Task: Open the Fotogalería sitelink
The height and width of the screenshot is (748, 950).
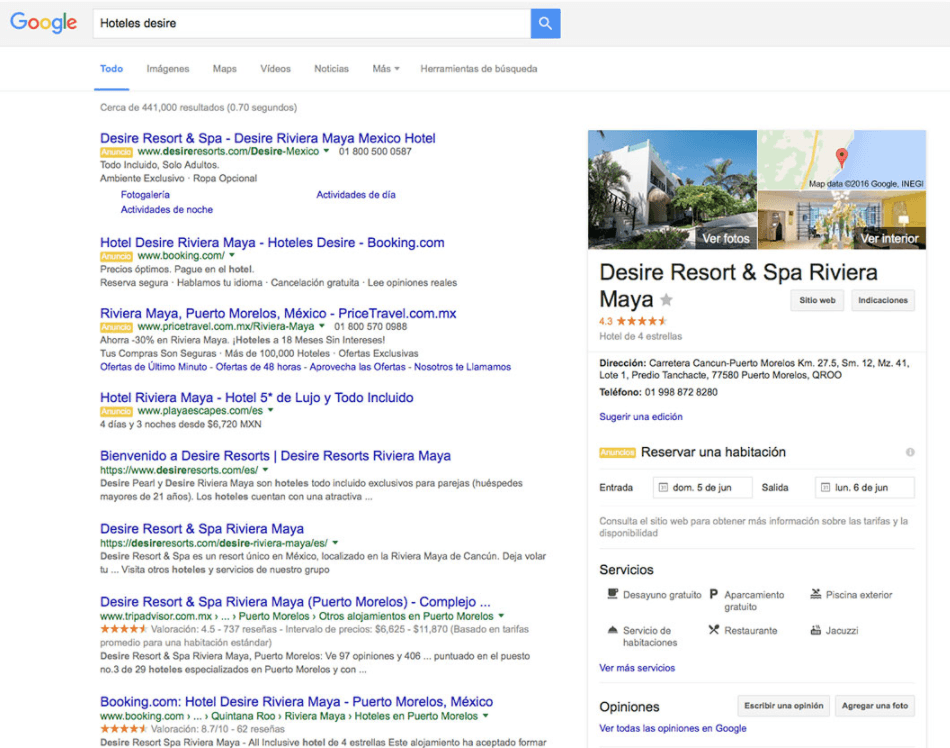Action: (145, 195)
